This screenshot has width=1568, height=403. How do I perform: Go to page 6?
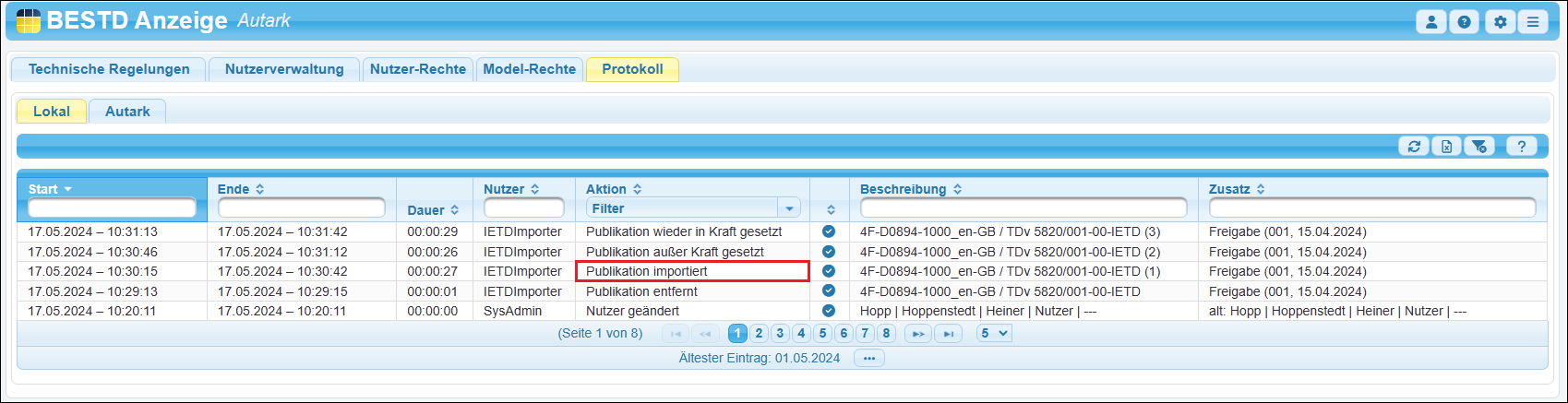coord(844,334)
